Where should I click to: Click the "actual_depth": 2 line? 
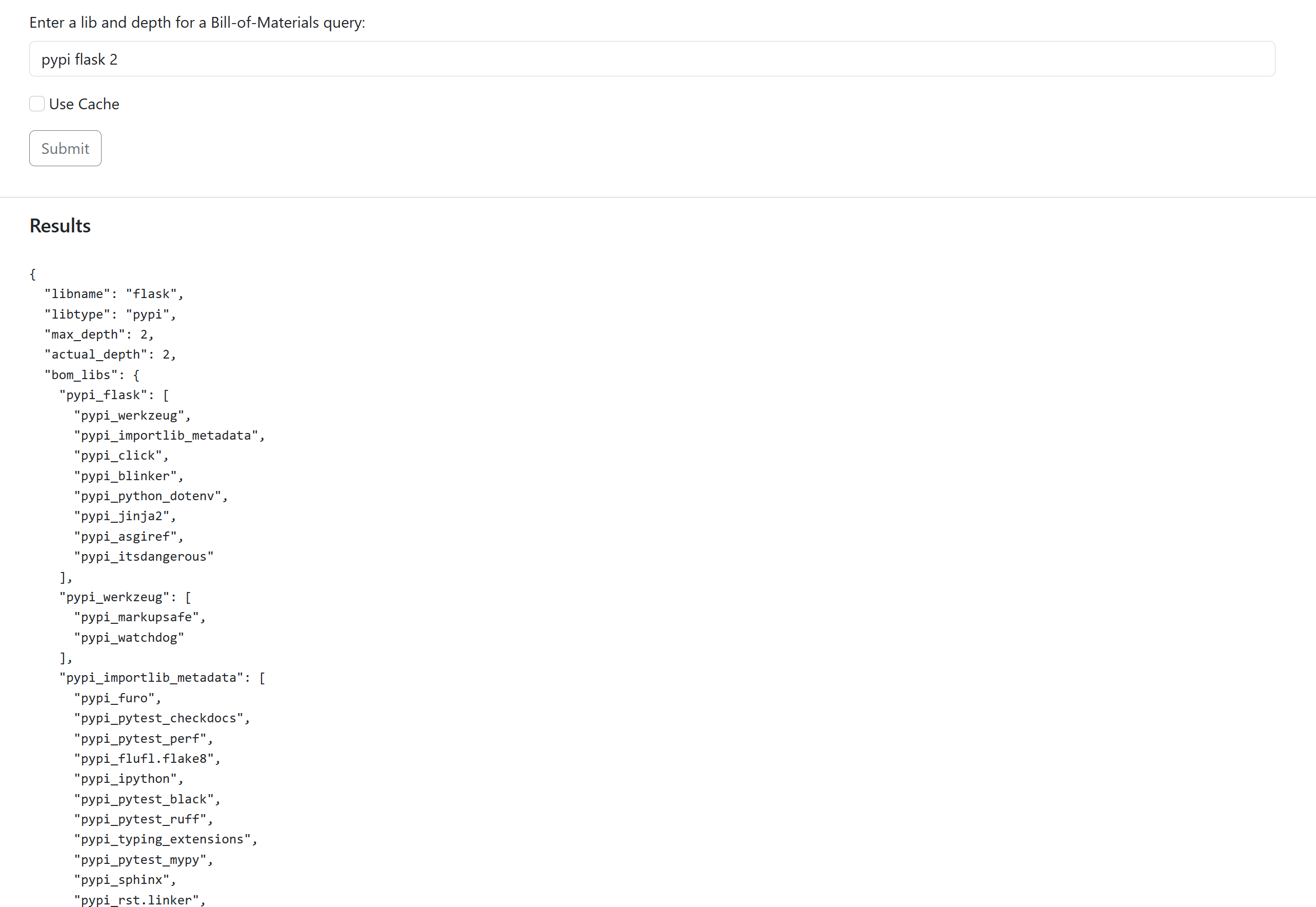111,354
